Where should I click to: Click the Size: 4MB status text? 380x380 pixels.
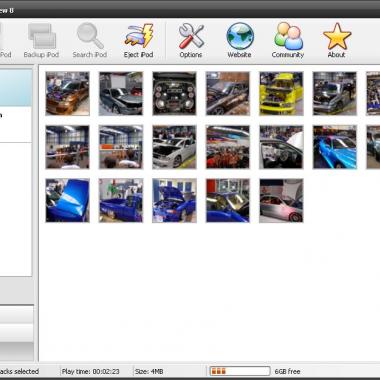pyautogui.click(x=149, y=371)
